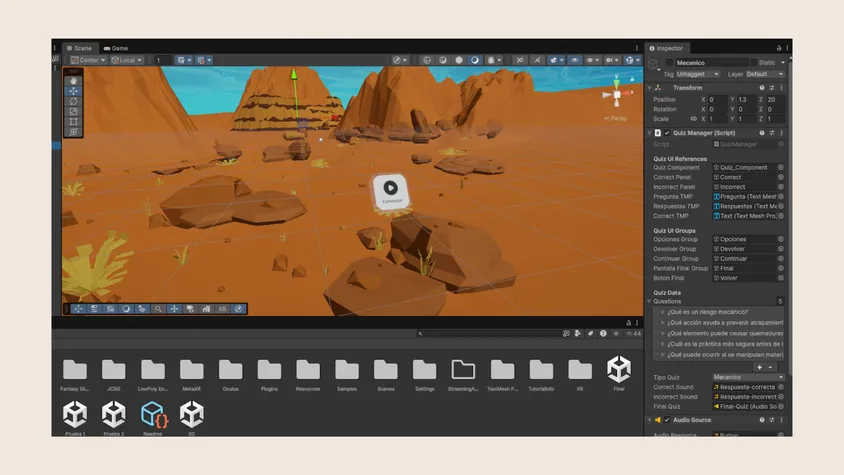Screen dimensions: 844x475
Task: Open the Center pivot dropdown
Action: point(88,60)
